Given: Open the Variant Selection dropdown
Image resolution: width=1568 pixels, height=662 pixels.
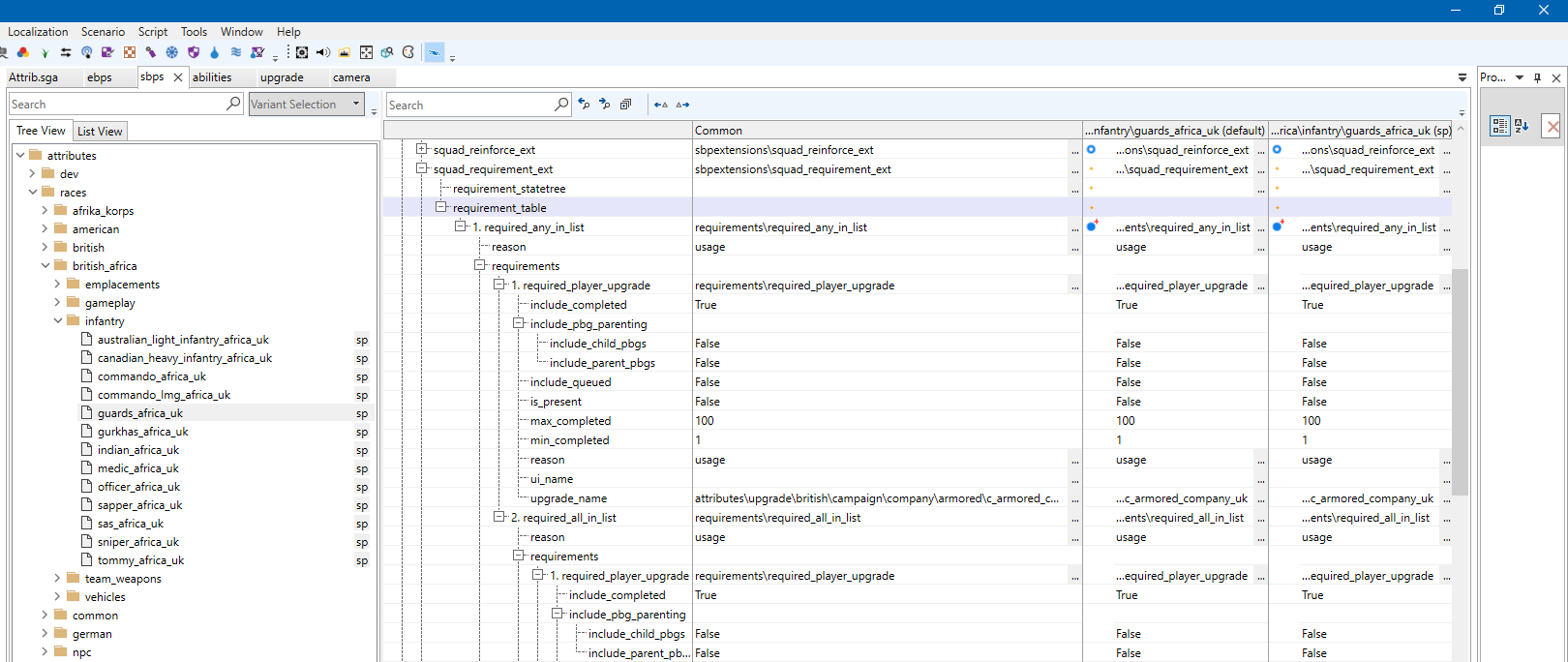Looking at the screenshot, I should tap(306, 105).
